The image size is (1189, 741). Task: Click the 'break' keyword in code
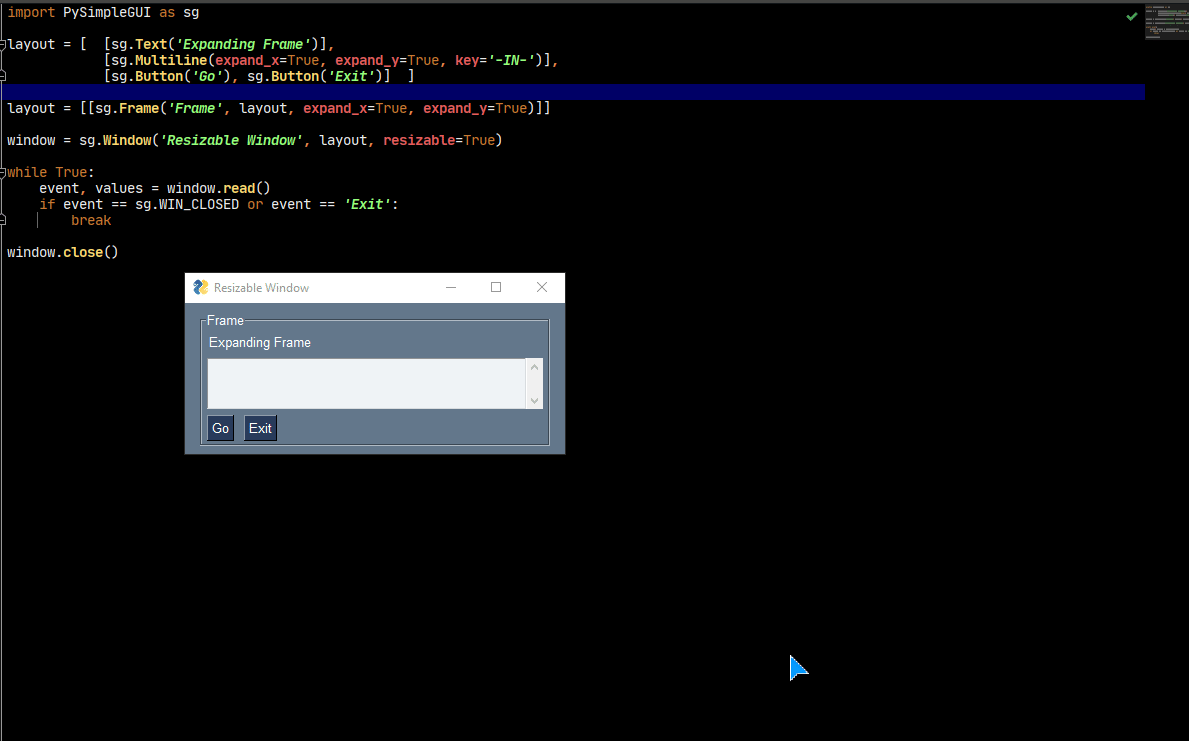[x=91, y=221]
